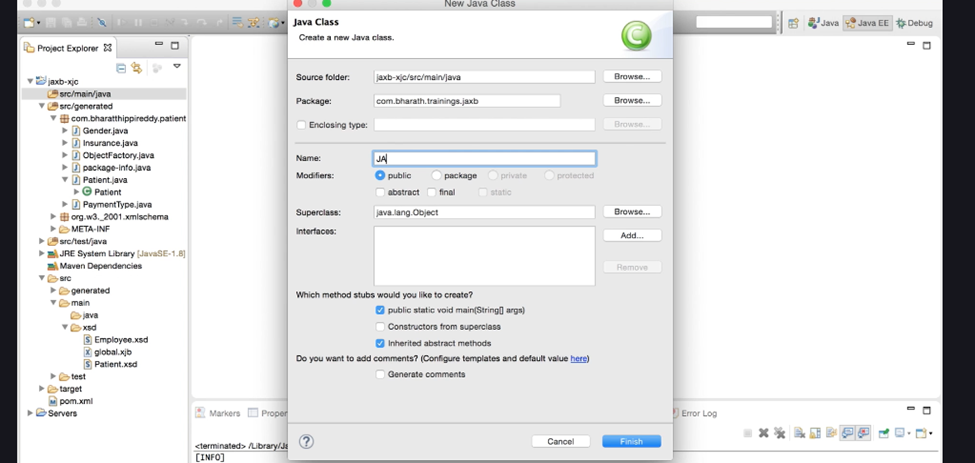Switch to the Debug perspective
This screenshot has height=463, width=975.
coord(915,23)
